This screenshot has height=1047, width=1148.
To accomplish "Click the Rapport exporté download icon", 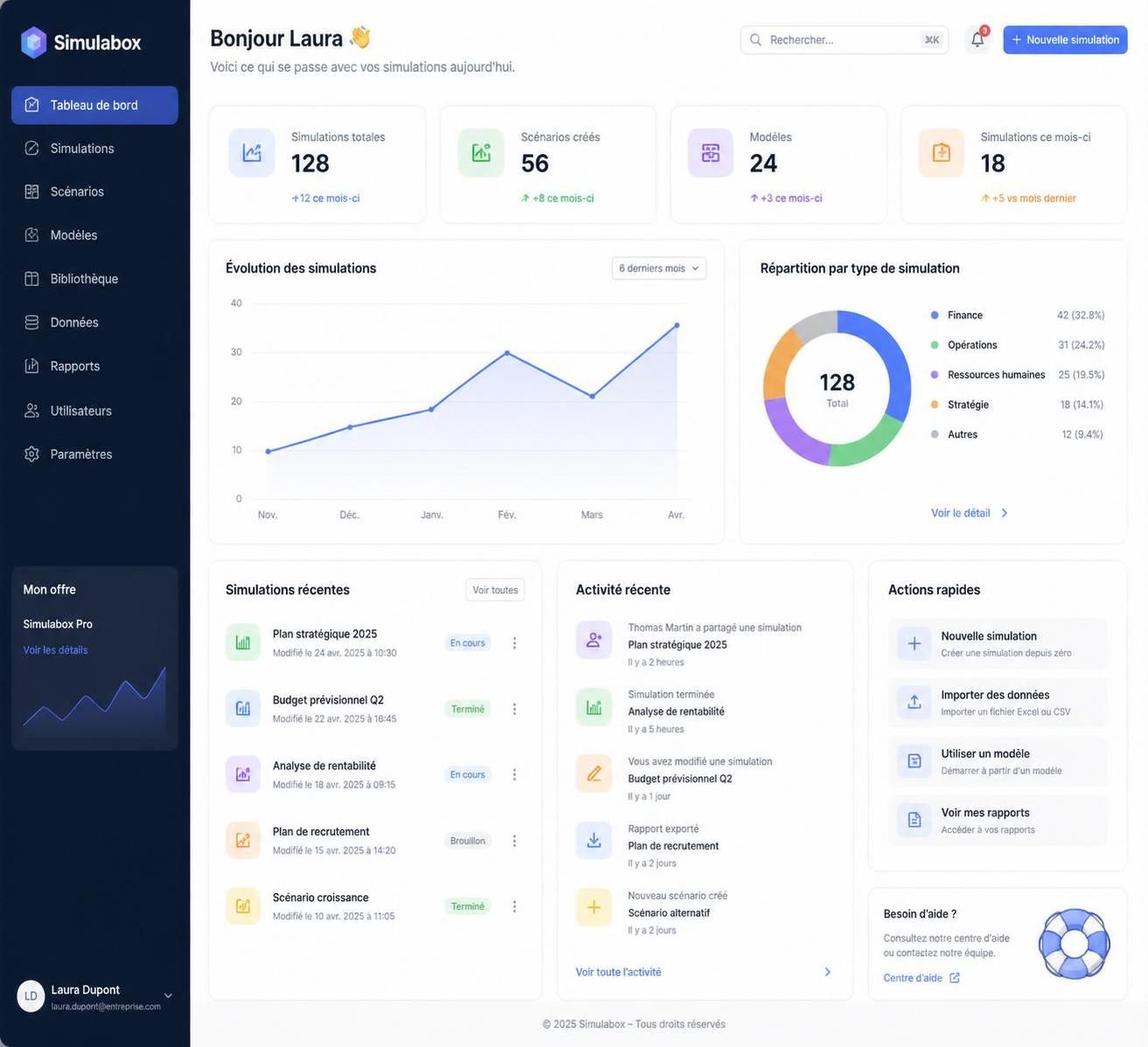I will click(x=594, y=840).
